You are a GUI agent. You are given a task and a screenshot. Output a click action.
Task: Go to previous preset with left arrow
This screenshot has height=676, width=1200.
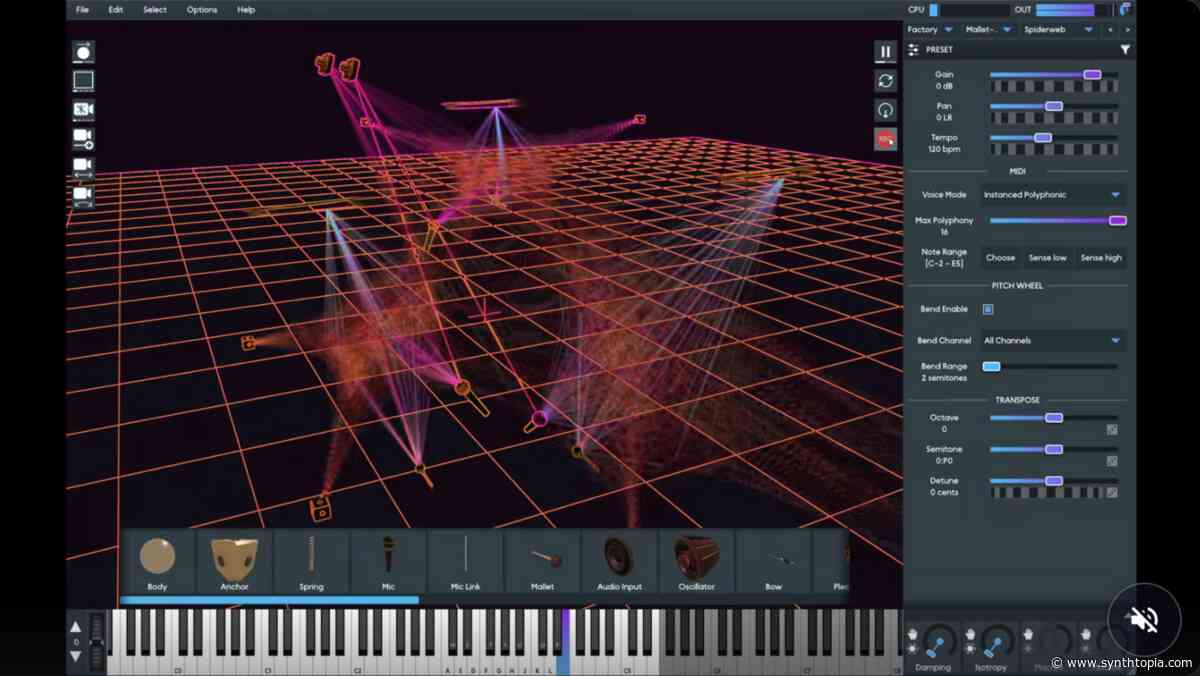1110,29
